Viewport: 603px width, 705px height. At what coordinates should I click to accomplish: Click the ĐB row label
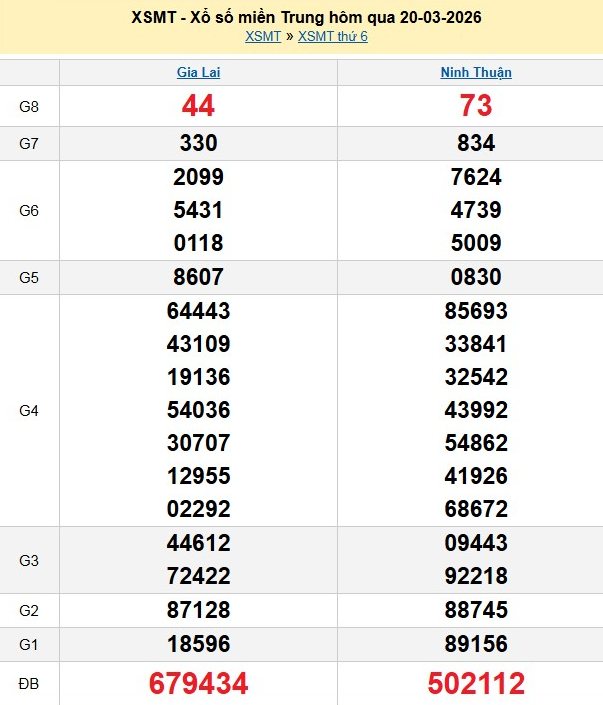pyautogui.click(x=29, y=683)
